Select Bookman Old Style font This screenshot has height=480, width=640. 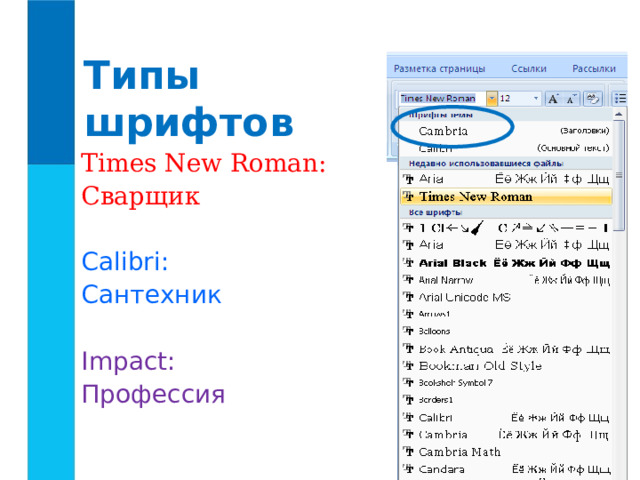tap(506, 366)
